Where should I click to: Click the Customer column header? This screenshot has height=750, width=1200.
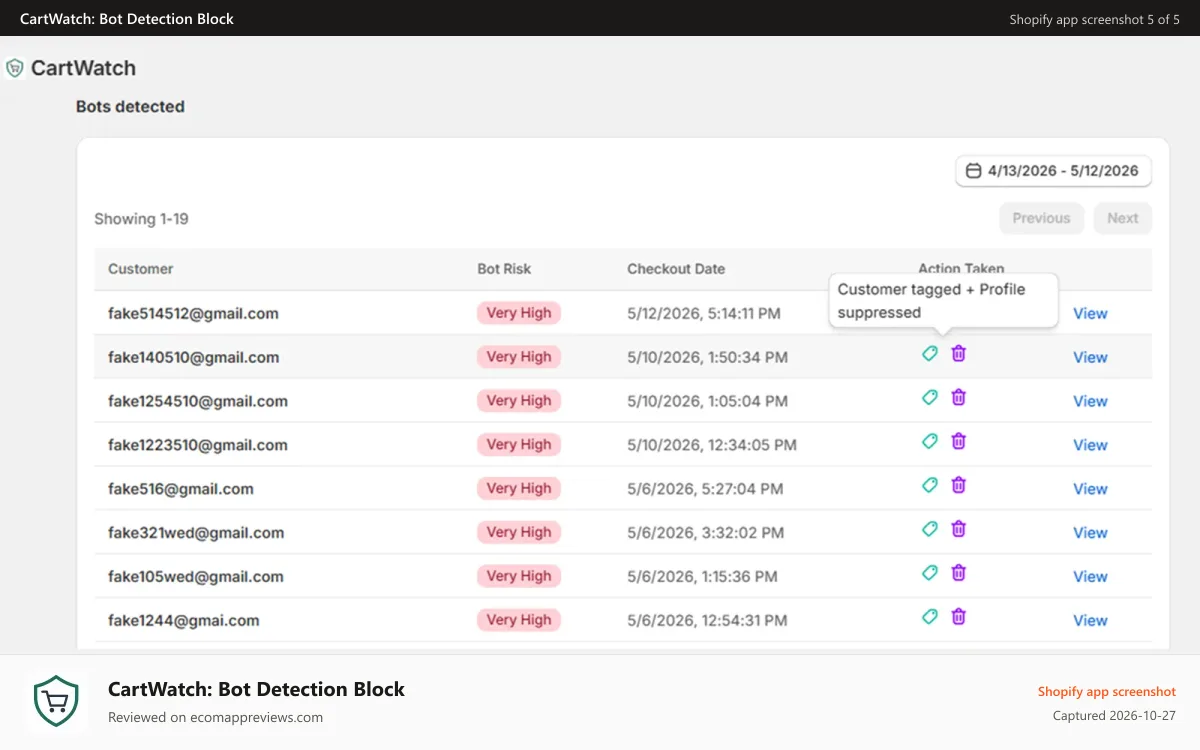point(141,269)
